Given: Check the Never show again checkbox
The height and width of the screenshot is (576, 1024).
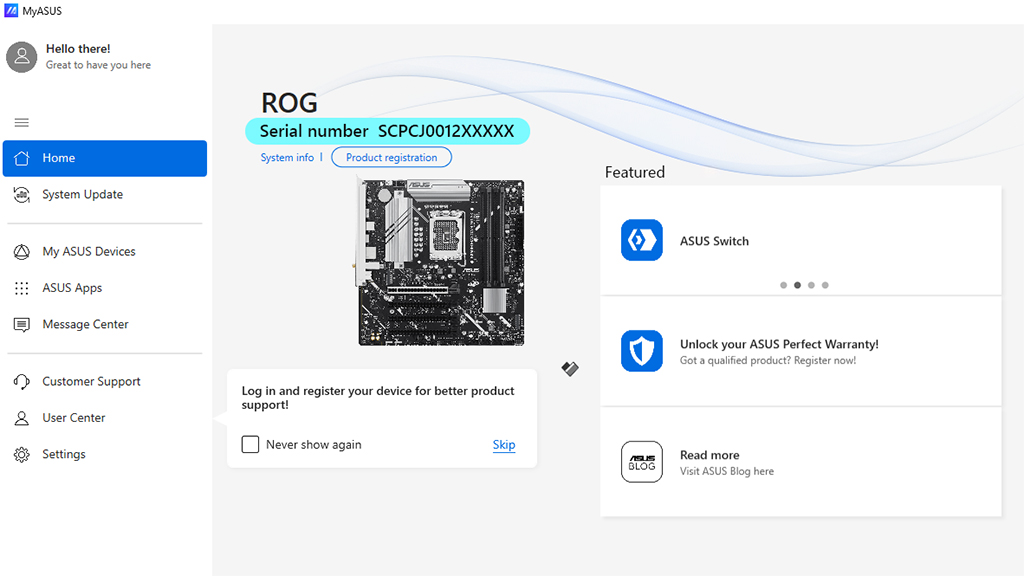Looking at the screenshot, I should pos(250,445).
